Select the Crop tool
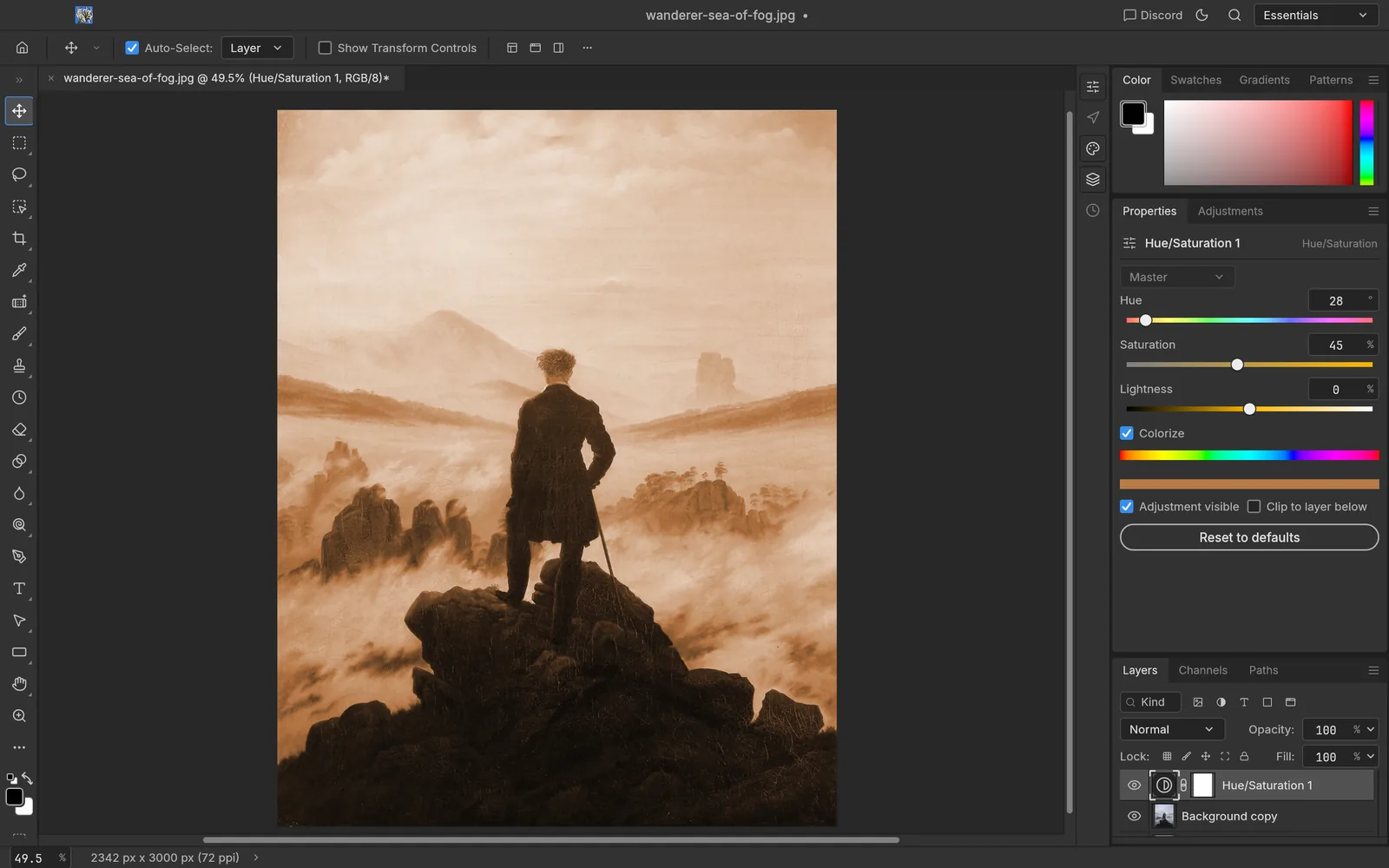1389x868 pixels. (x=19, y=239)
